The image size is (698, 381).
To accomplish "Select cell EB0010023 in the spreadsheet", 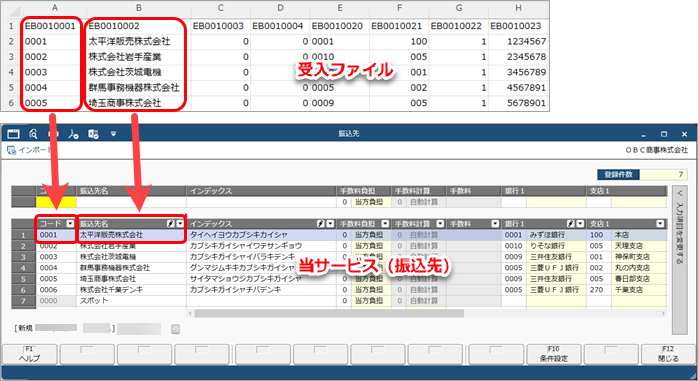I will [x=518, y=26].
